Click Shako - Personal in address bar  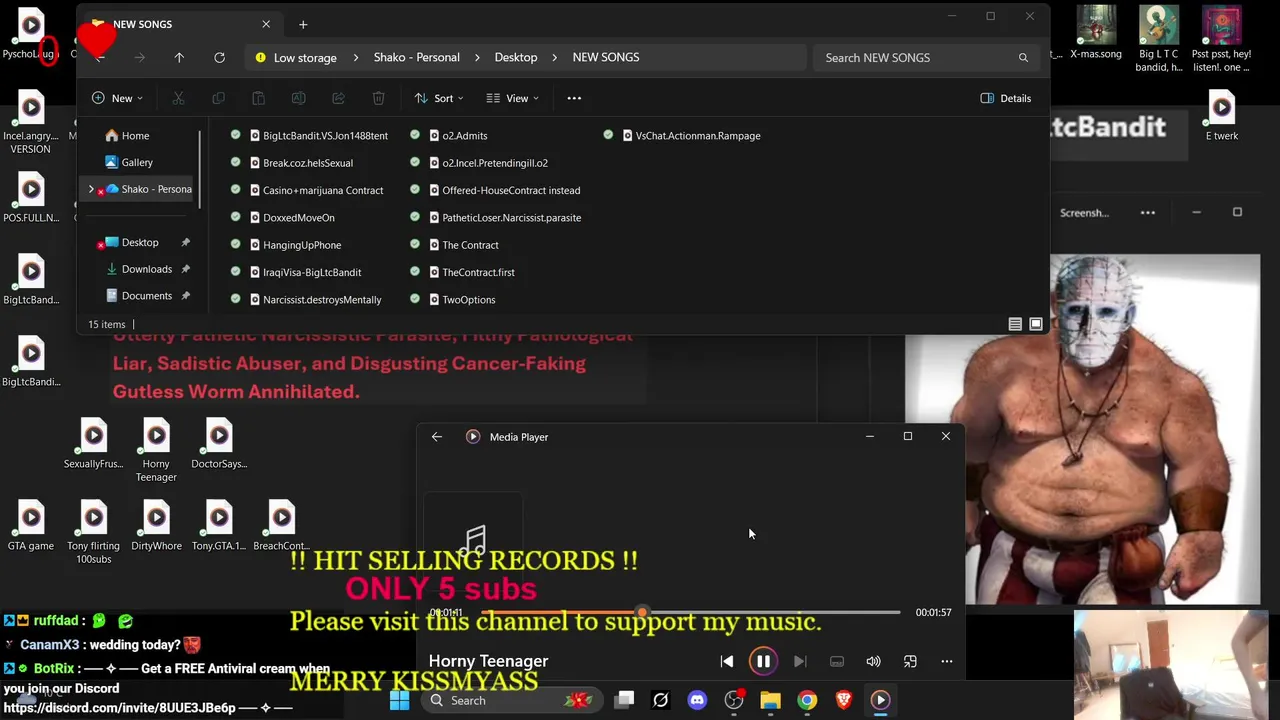417,57
